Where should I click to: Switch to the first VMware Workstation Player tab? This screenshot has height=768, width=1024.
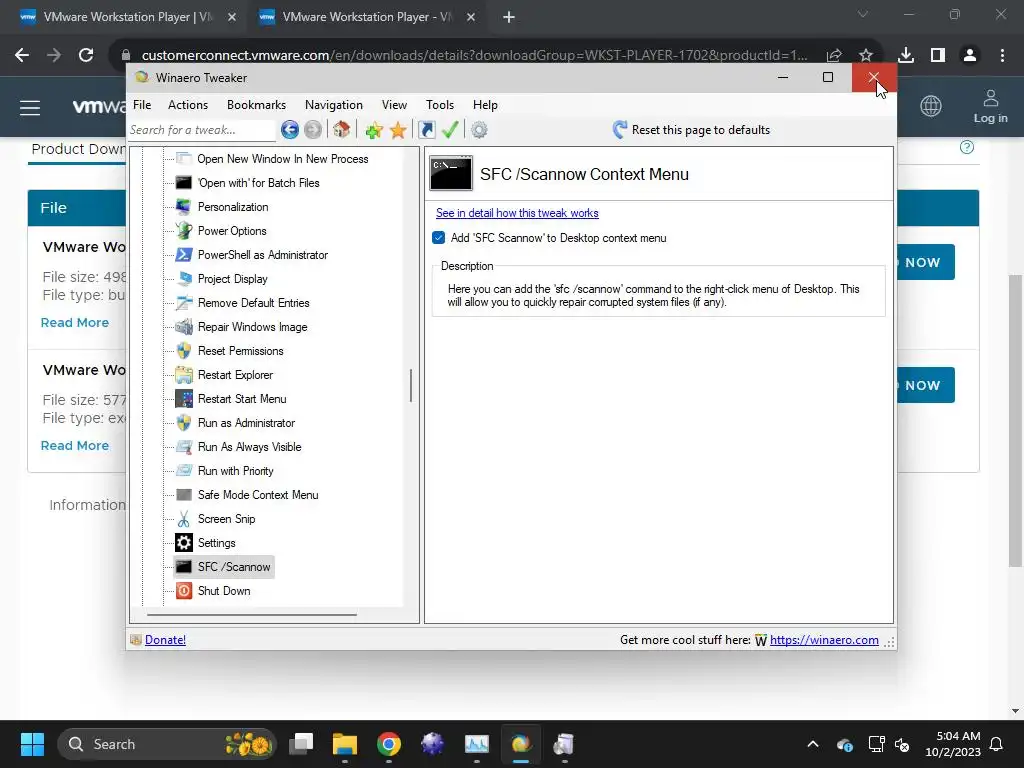click(x=127, y=17)
